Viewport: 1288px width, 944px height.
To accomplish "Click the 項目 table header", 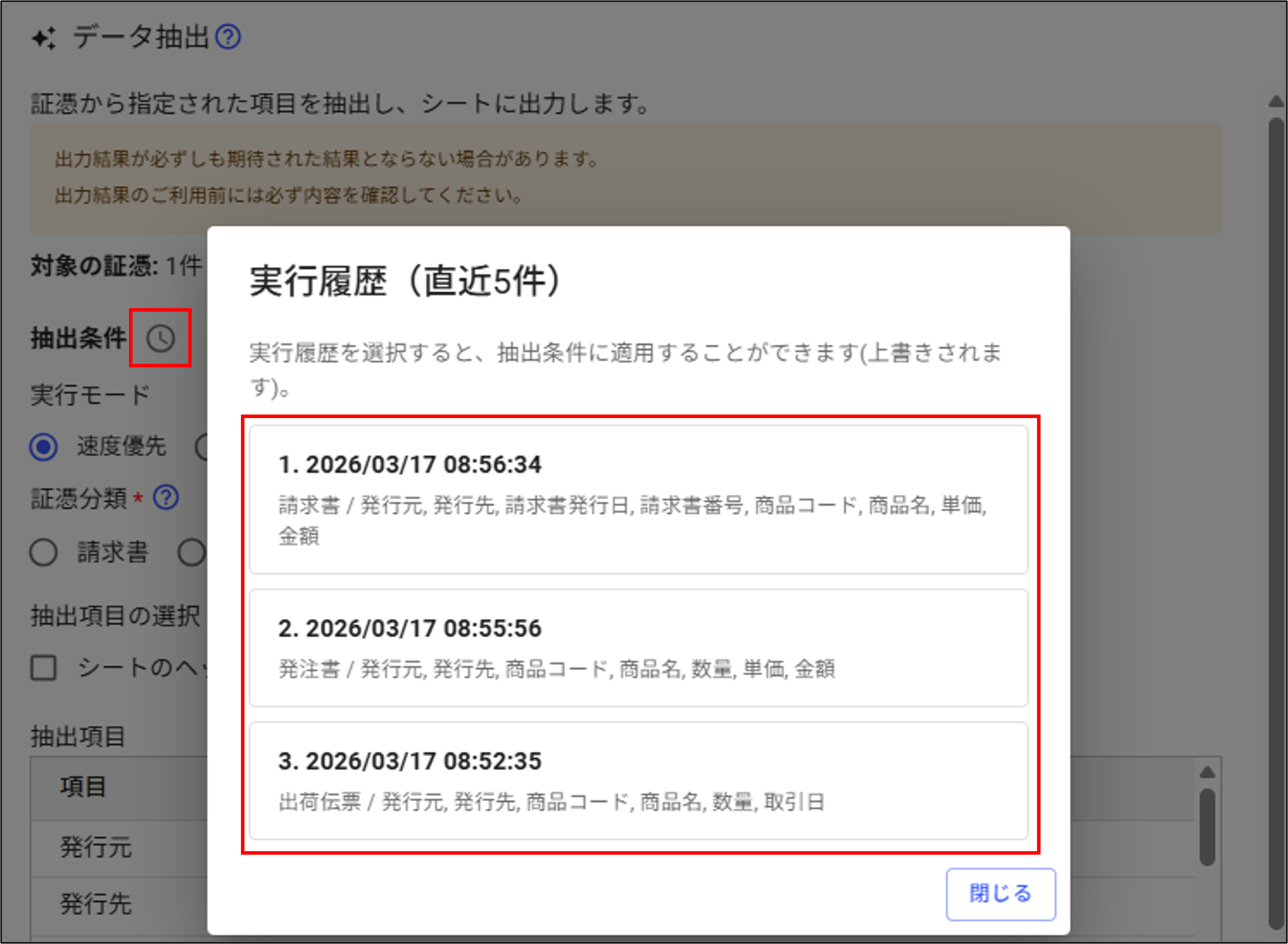I will [83, 787].
